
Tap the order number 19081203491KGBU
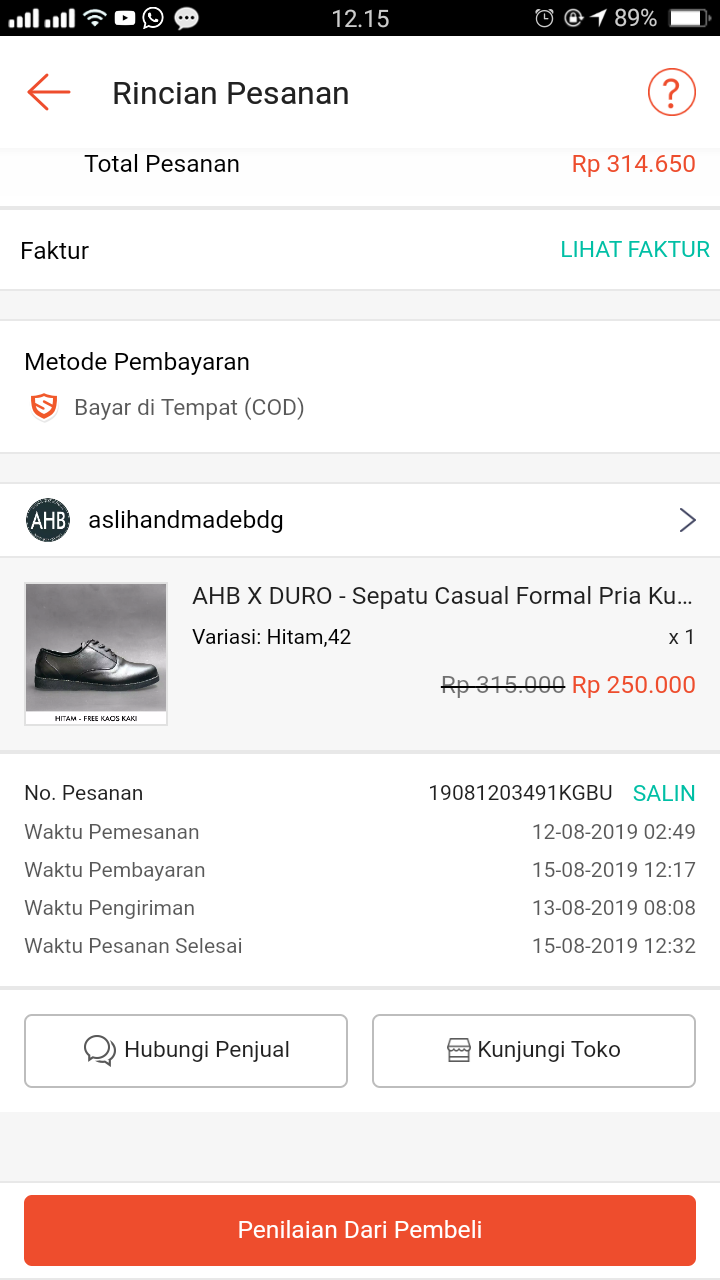point(520,793)
